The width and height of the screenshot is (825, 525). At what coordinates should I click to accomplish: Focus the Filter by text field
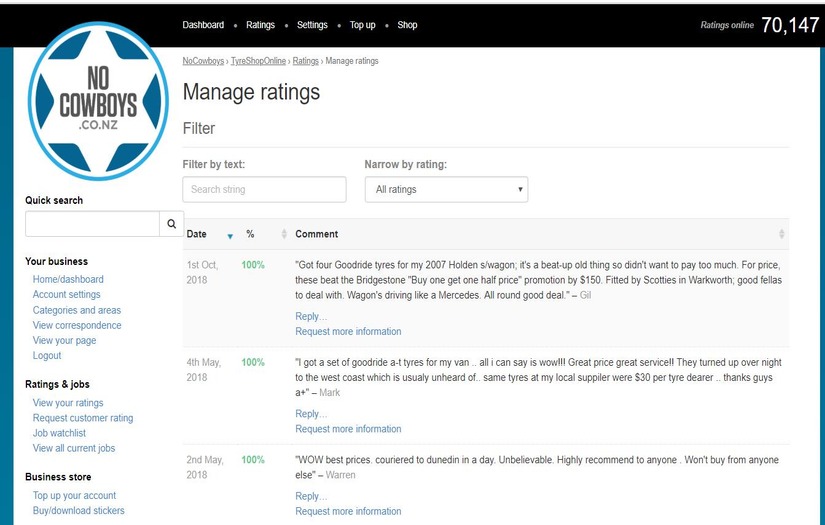[x=264, y=189]
